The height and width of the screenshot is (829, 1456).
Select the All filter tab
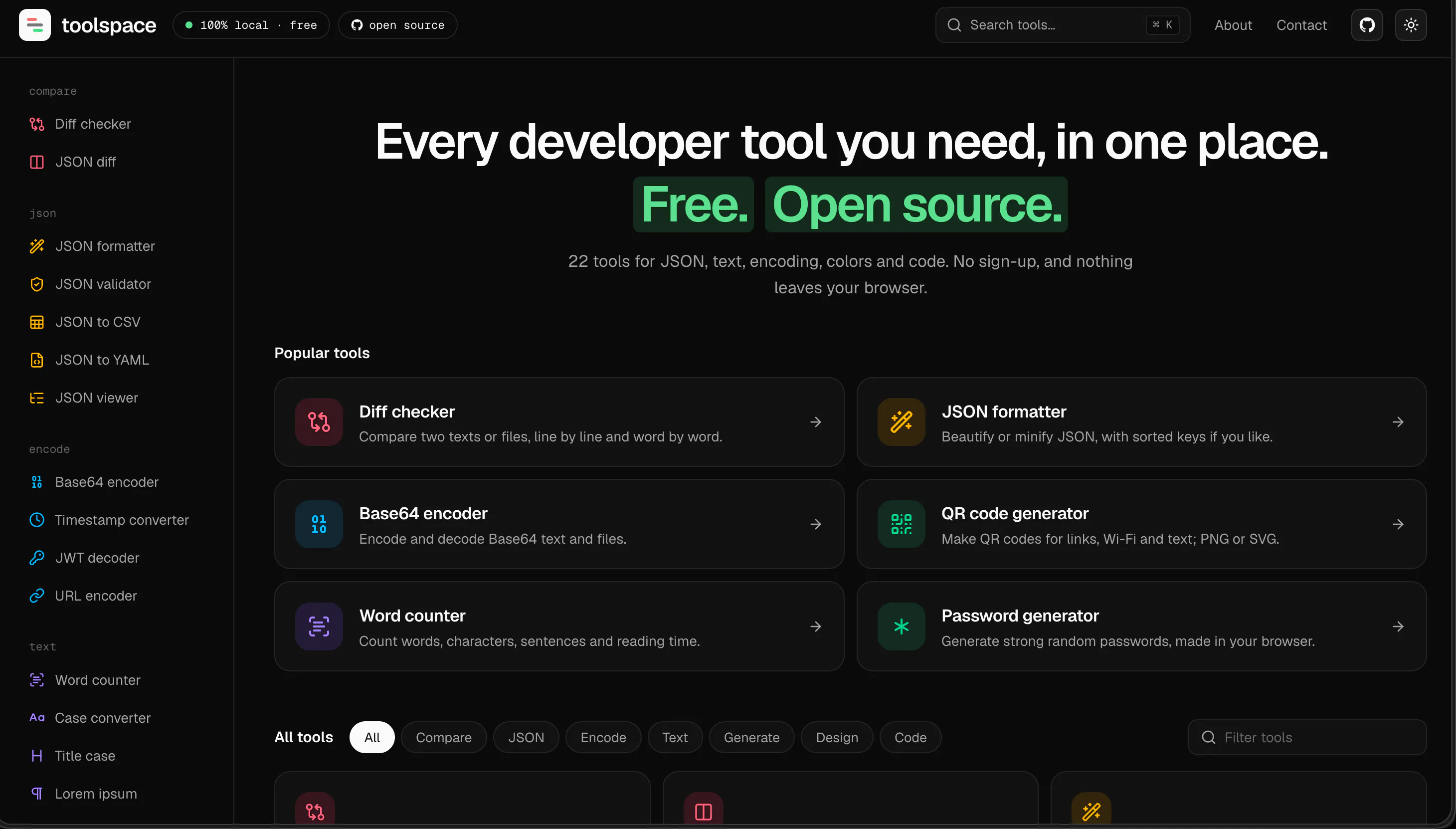371,737
